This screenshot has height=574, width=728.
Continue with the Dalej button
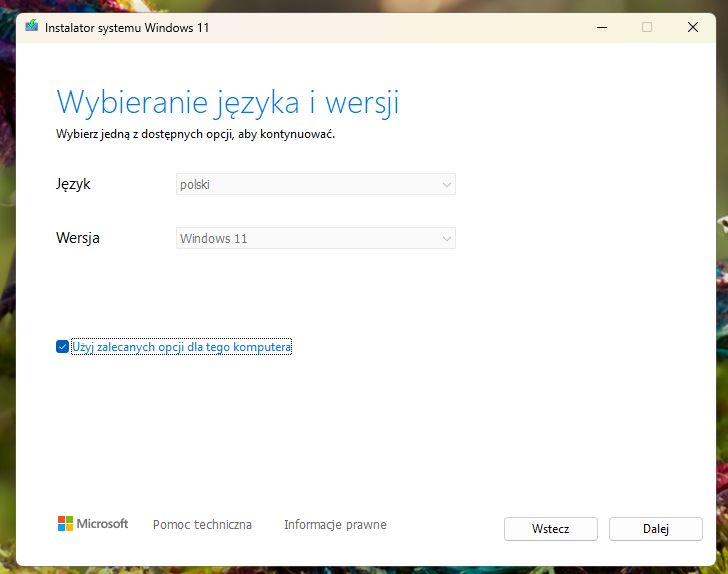[656, 529]
